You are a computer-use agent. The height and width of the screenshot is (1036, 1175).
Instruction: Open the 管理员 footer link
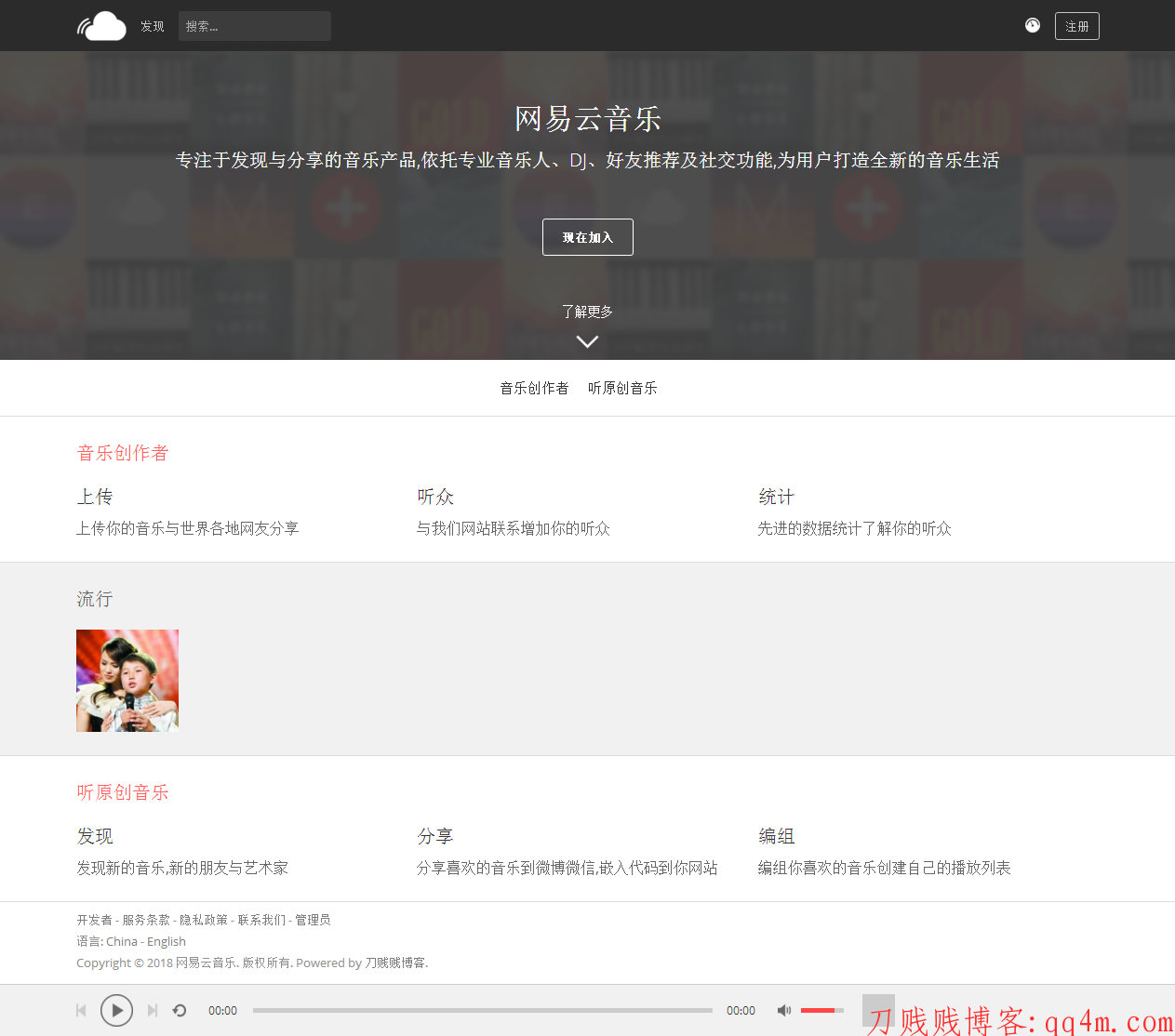coord(313,920)
